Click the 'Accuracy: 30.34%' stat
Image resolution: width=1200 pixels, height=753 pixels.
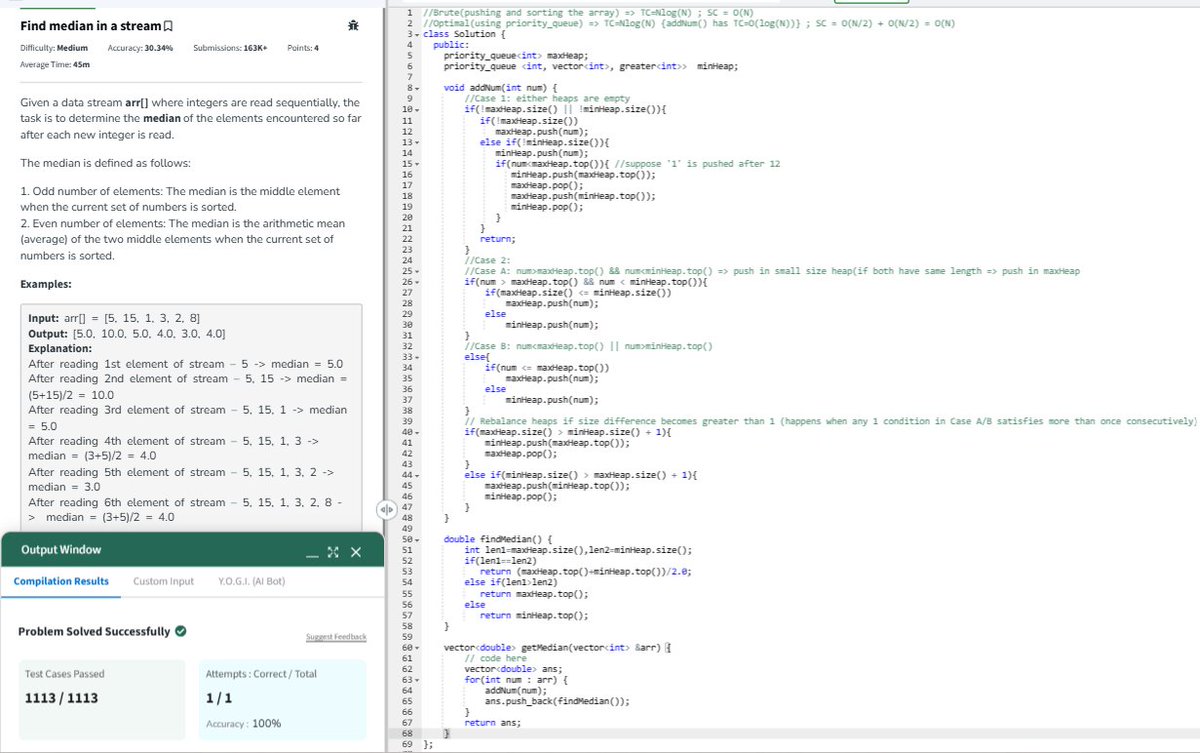[140, 47]
